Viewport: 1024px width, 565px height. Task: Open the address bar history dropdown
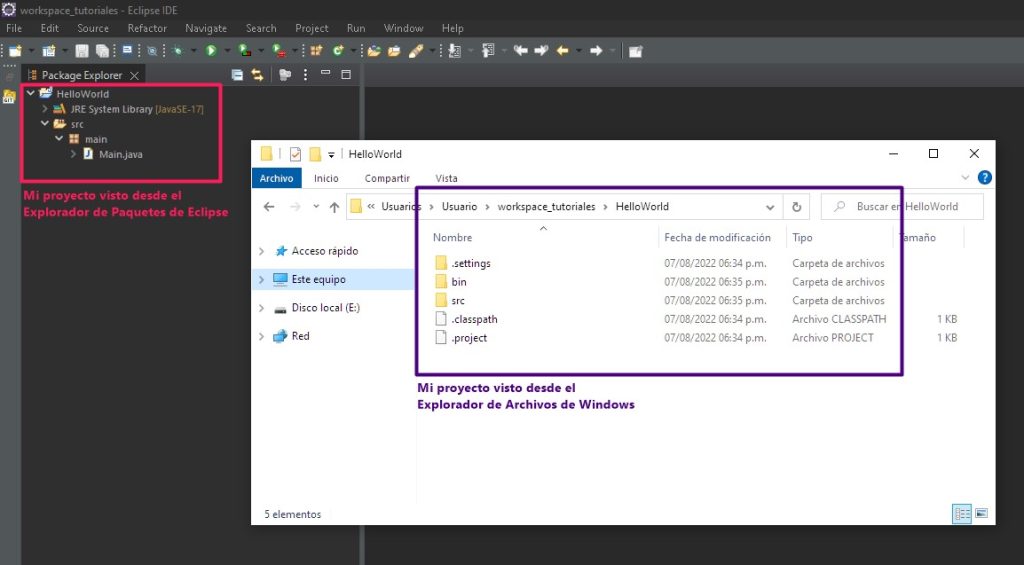(770, 207)
